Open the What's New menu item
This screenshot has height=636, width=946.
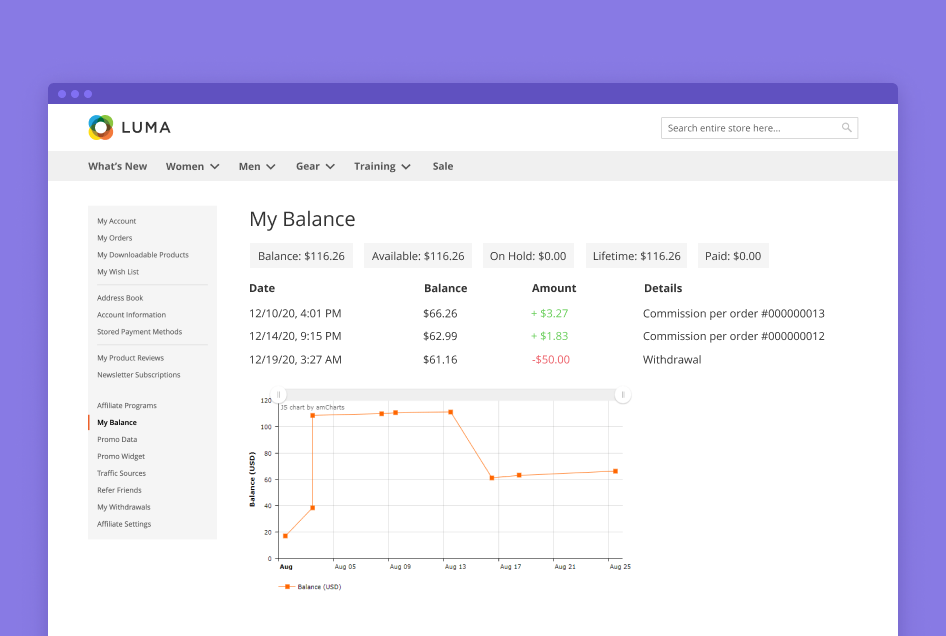tap(117, 166)
